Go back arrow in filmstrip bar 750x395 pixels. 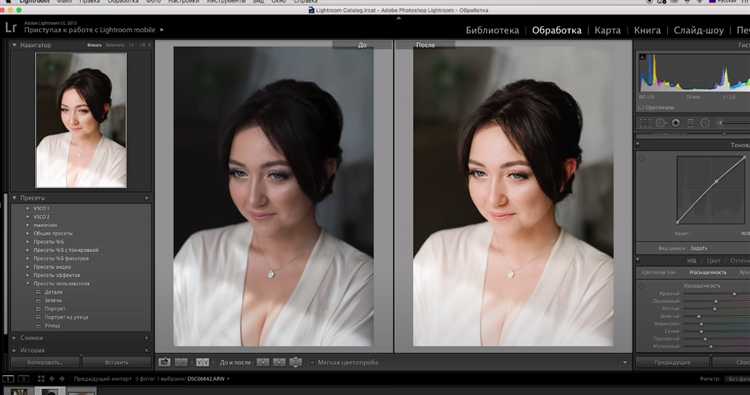point(52,379)
